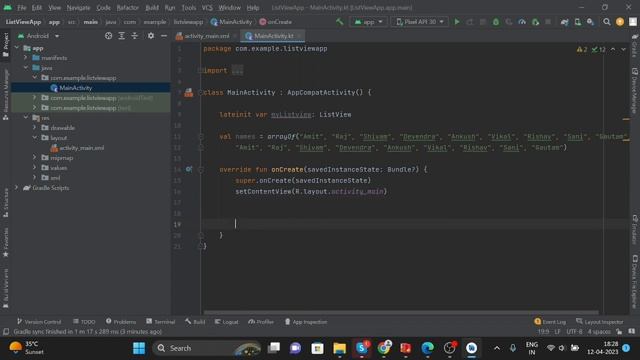Screen dimensions: 640x360
Task: Toggle the Structure sidebar tab
Action: coord(5,203)
